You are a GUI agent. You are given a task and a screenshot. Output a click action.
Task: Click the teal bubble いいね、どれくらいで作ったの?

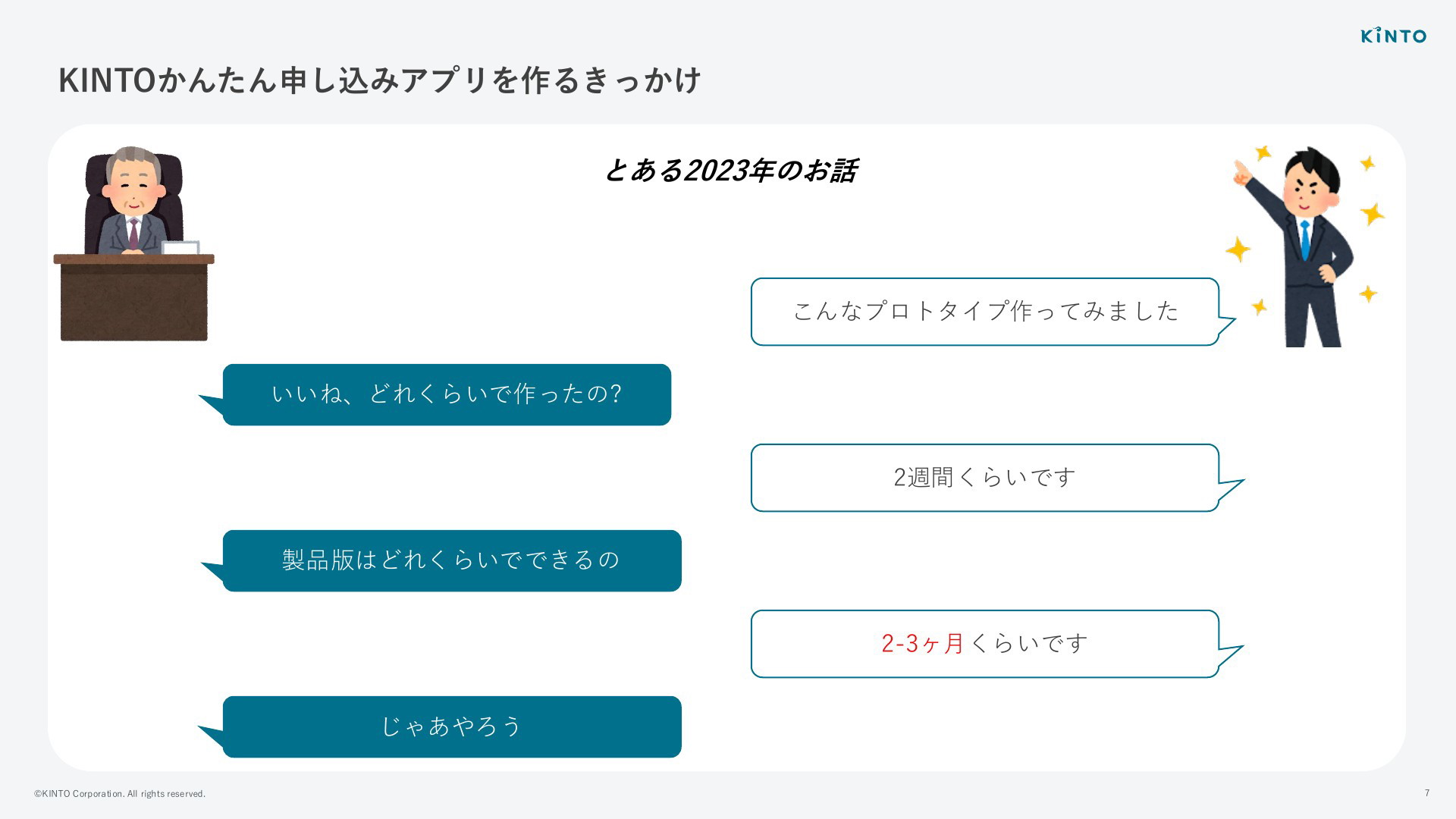coord(447,394)
